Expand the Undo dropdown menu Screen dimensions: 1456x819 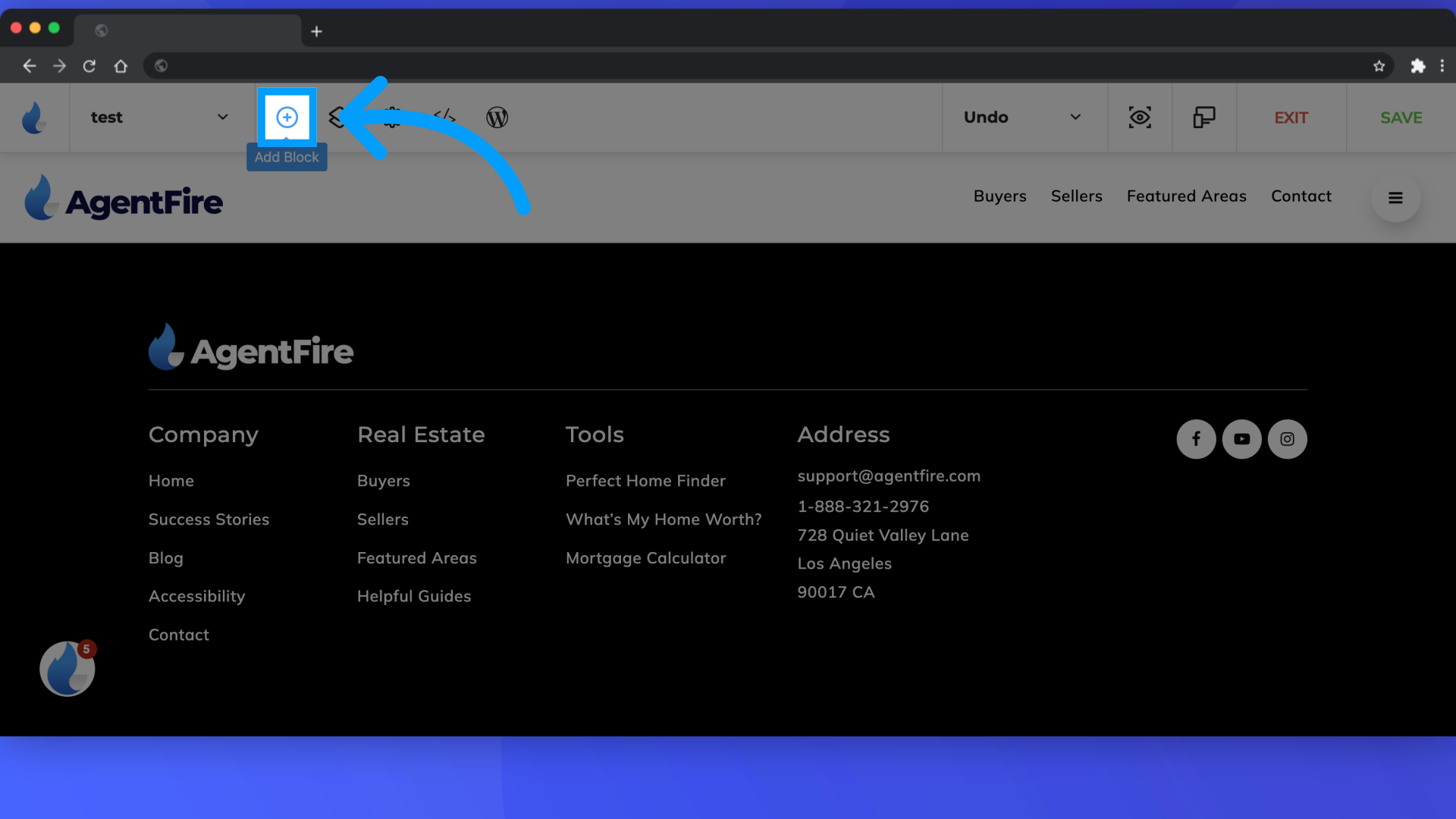[1075, 117]
